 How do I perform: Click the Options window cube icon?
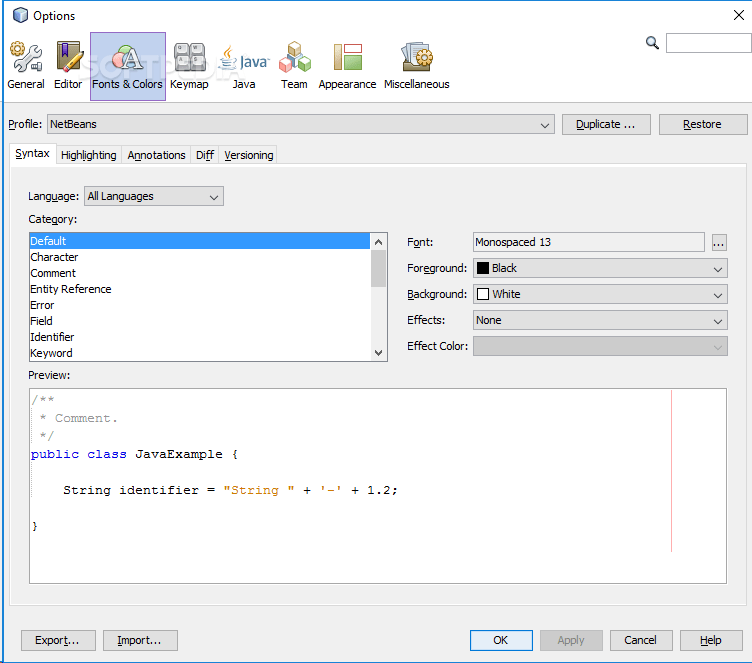[x=20, y=15]
